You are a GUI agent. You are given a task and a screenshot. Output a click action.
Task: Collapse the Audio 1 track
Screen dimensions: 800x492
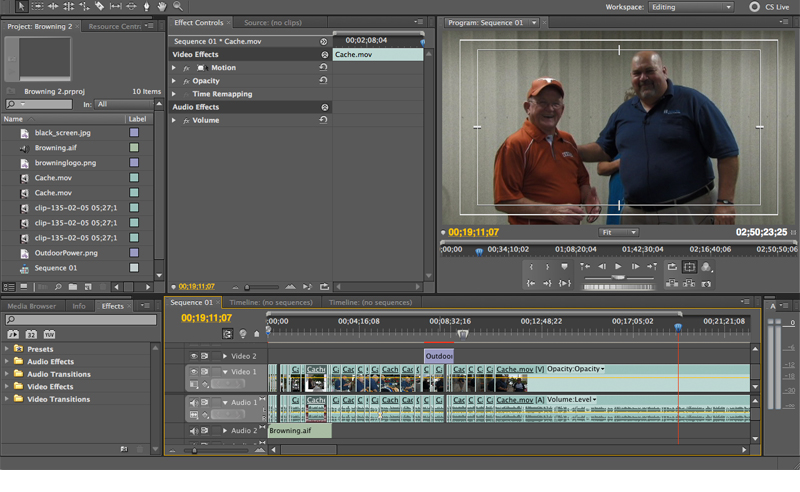pyautogui.click(x=225, y=403)
